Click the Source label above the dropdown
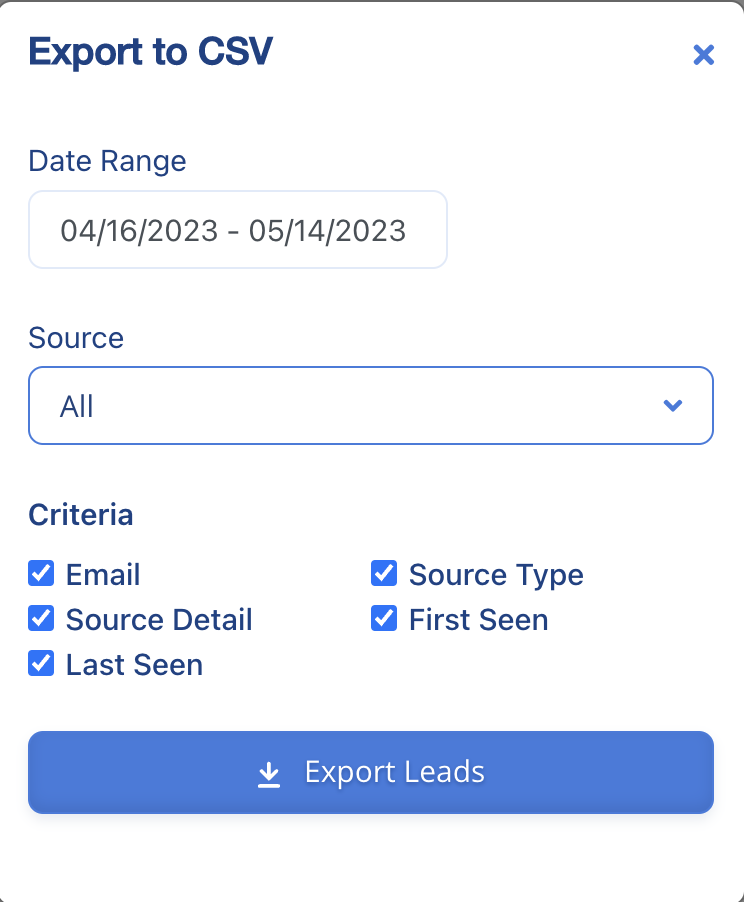The image size is (744, 902). click(76, 338)
